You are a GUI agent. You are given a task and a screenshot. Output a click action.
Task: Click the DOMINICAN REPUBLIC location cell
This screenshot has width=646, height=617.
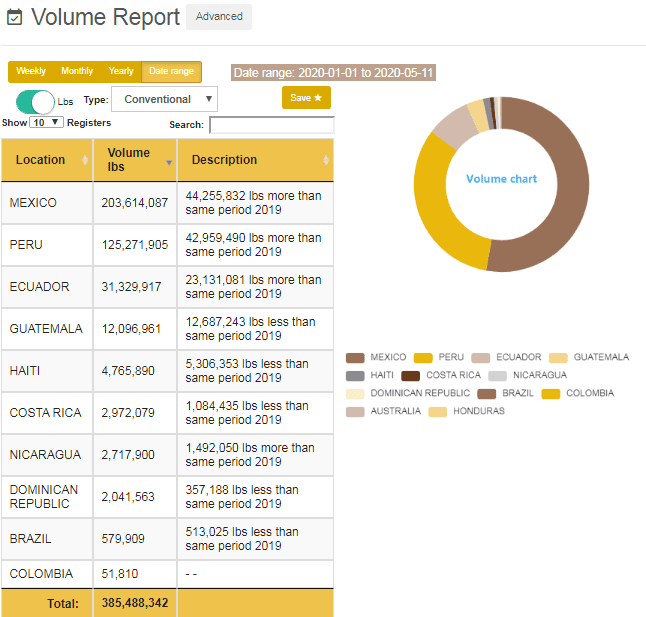coord(47,497)
